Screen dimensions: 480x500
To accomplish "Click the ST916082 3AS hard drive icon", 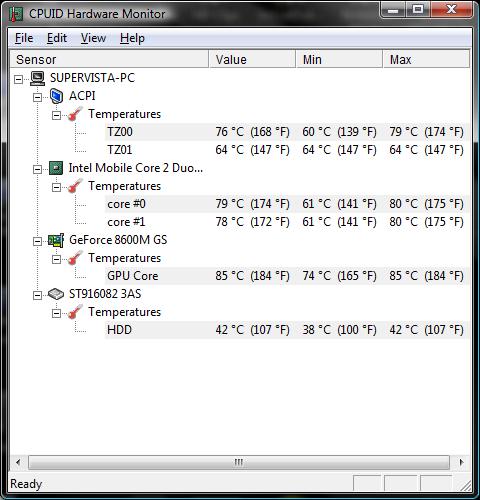I will [56, 294].
